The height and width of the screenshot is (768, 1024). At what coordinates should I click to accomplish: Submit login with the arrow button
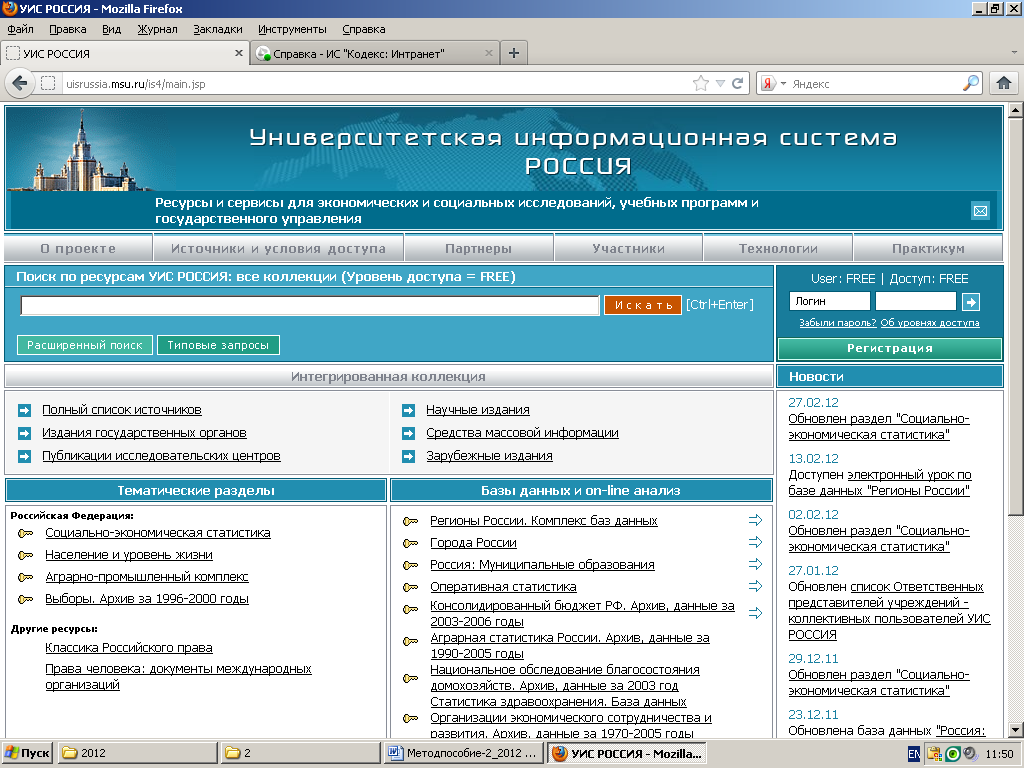pyautogui.click(x=971, y=302)
